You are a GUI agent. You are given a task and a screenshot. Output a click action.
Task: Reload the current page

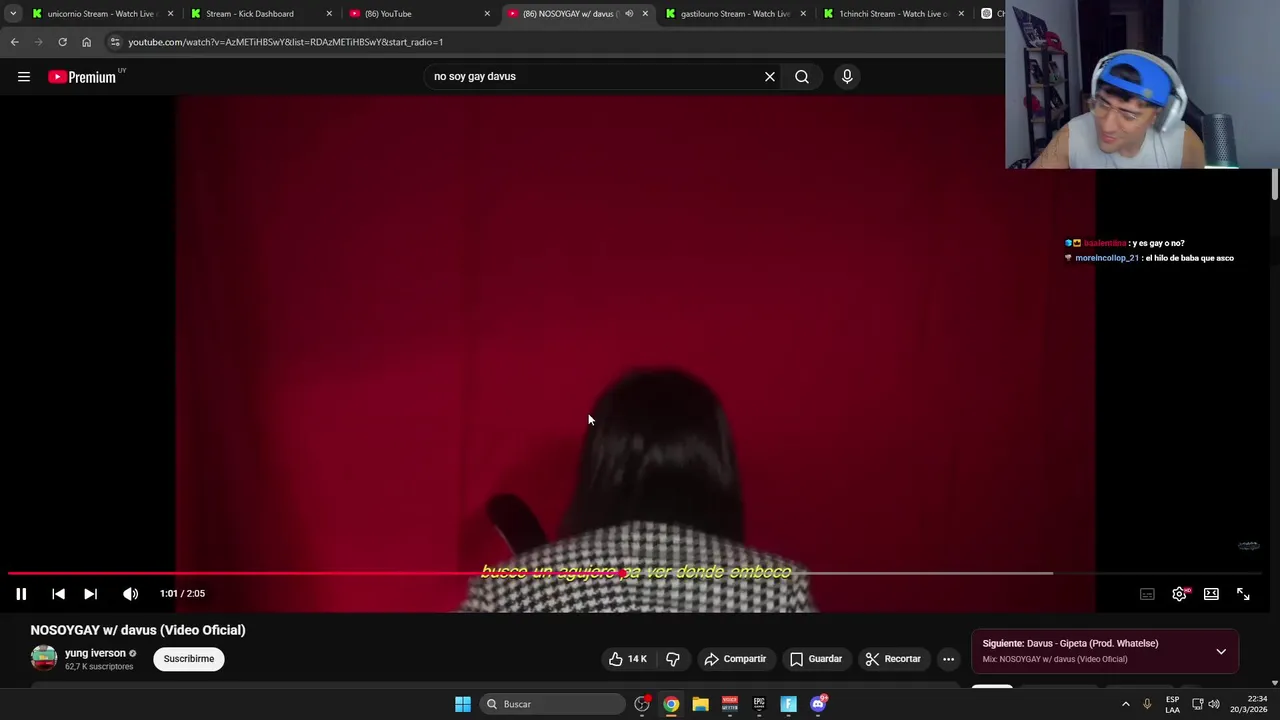click(x=62, y=42)
